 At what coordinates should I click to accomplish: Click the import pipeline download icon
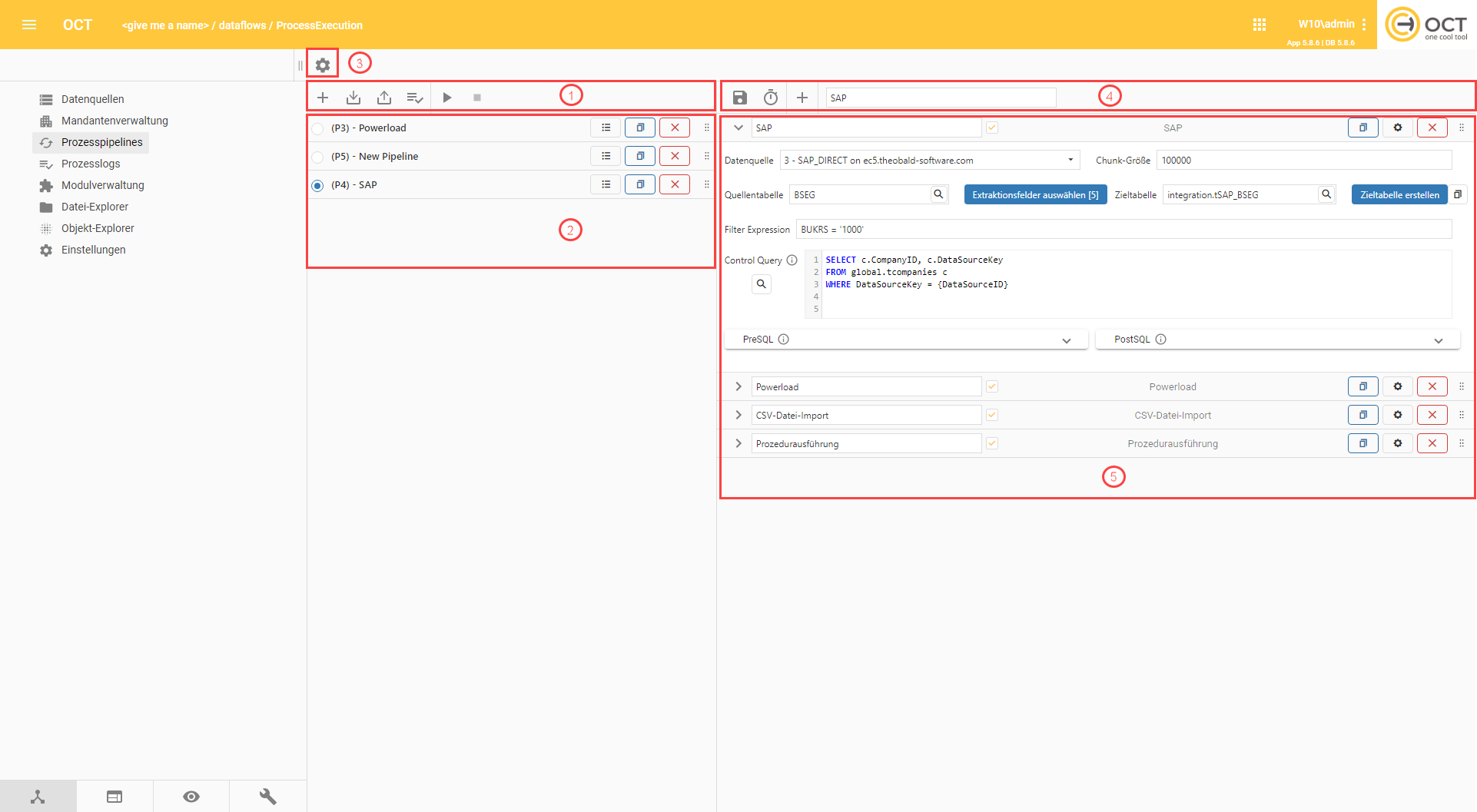(x=353, y=98)
